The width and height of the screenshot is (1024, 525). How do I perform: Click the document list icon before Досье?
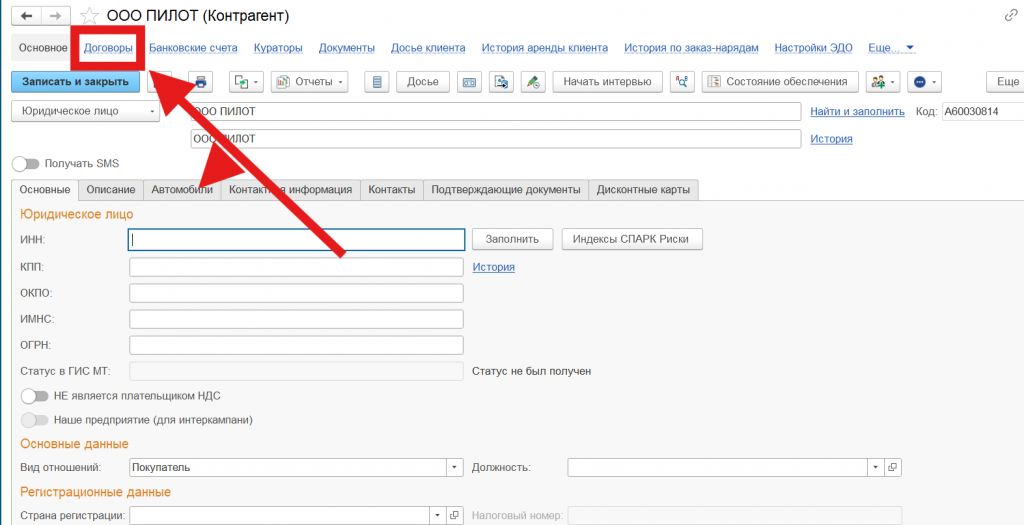pos(376,82)
